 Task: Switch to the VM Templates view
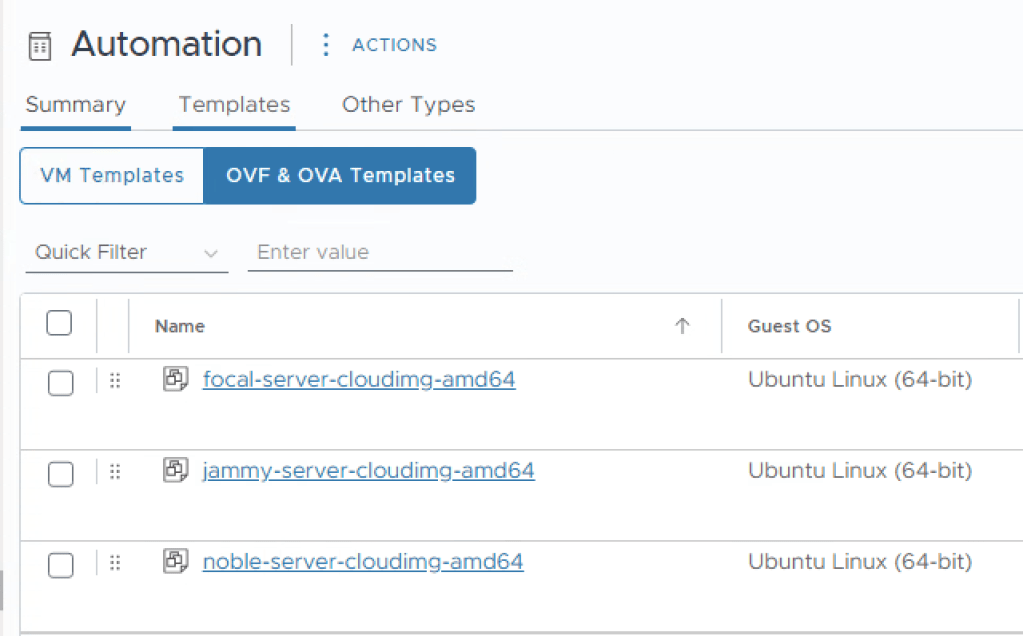(112, 176)
